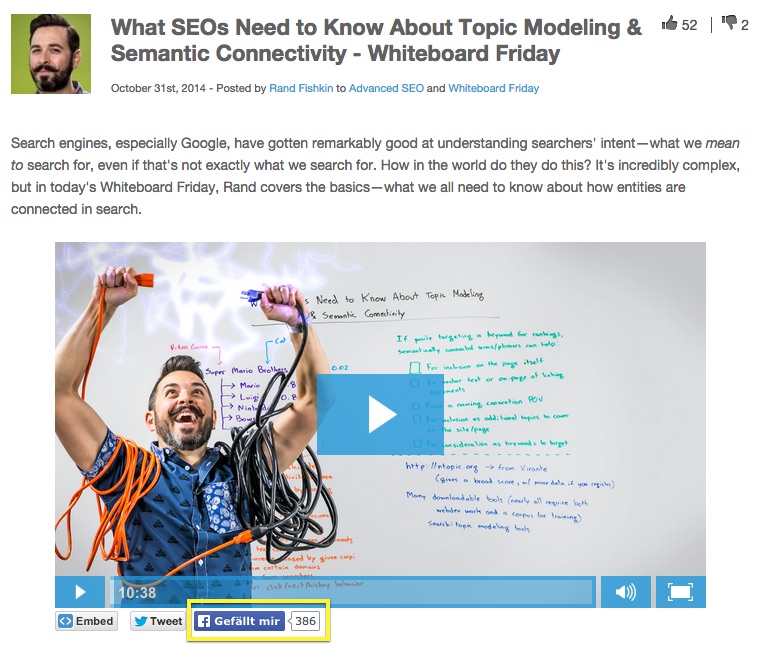Click the Embed button
Viewport: 761px width, 646px height.
coord(86,621)
